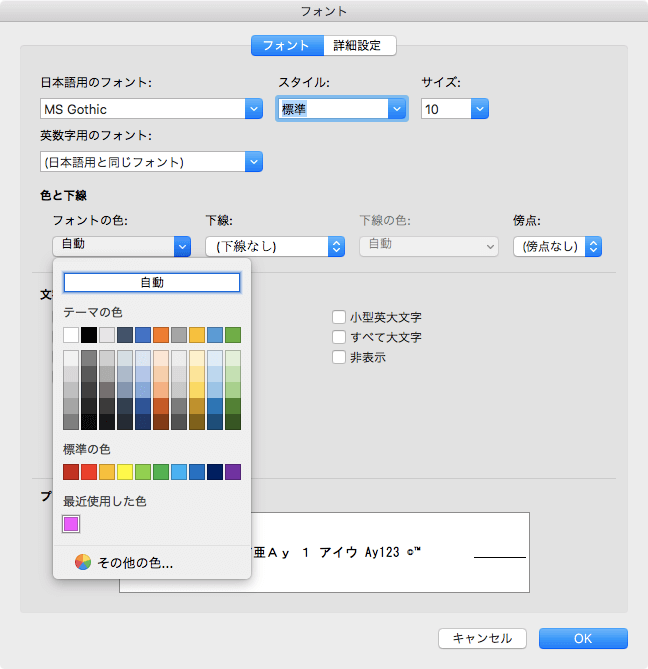Click the キャンセル button
Image resolution: width=648 pixels, height=669 pixels.
tap(482, 638)
